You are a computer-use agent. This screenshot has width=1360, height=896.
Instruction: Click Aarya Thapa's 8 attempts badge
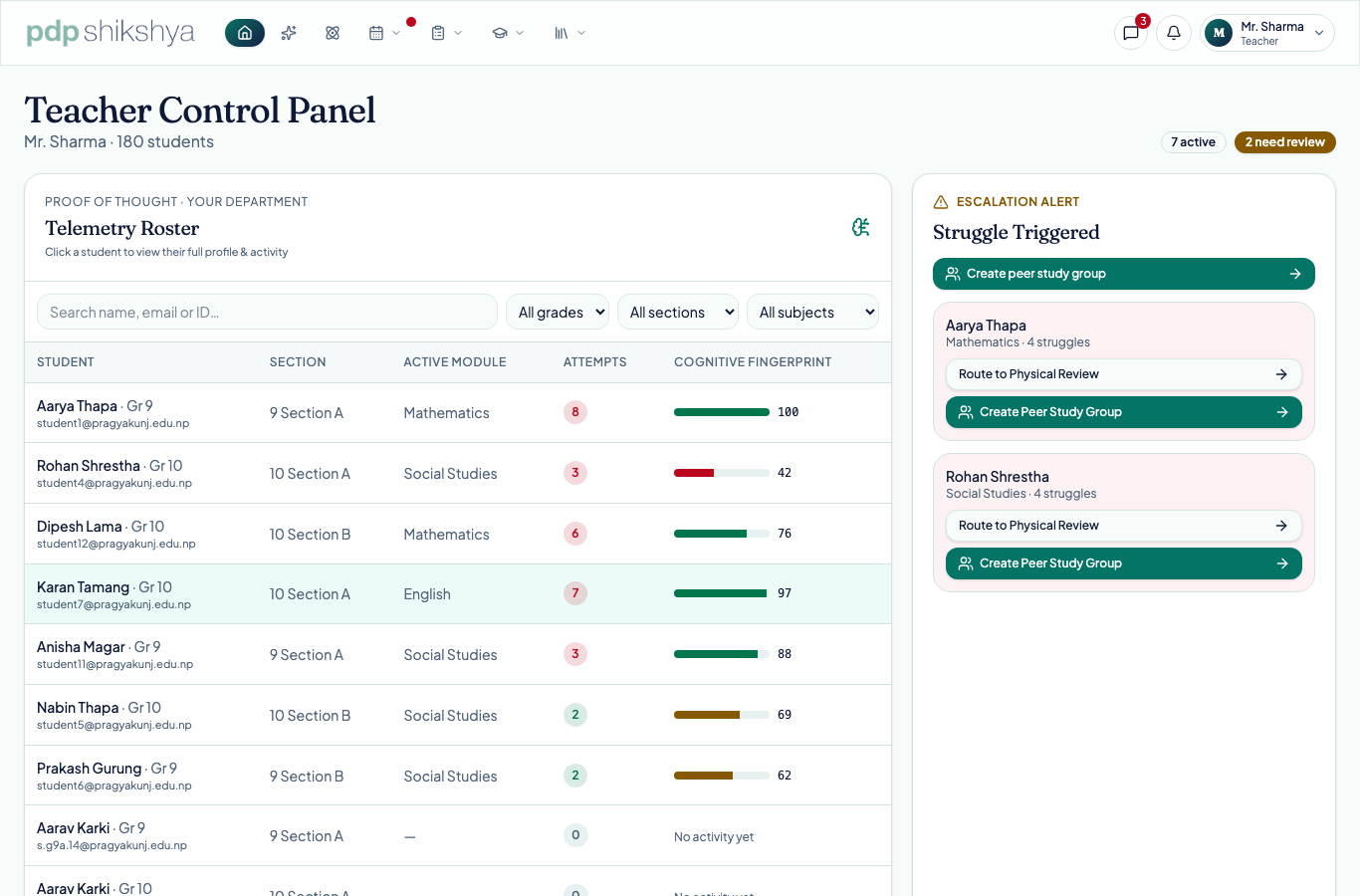[x=575, y=412]
